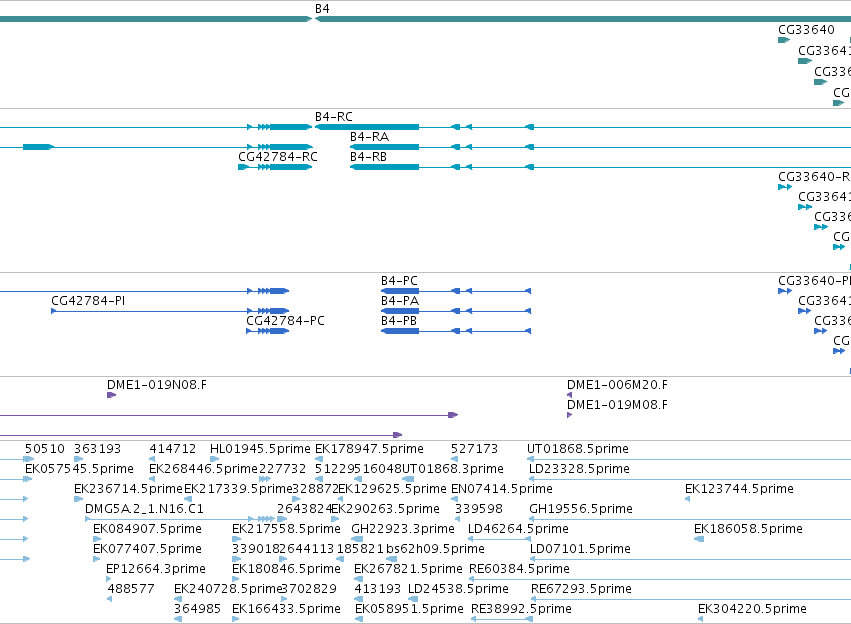Open HL01945.5prime EST label
The height and width of the screenshot is (624, 851).
click(x=260, y=449)
